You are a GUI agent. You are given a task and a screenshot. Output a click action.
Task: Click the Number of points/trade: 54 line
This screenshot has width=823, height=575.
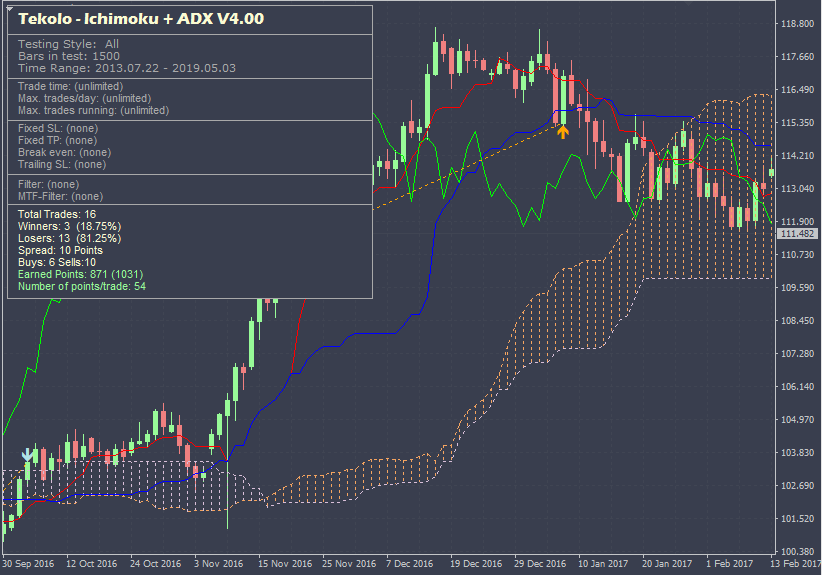82,286
